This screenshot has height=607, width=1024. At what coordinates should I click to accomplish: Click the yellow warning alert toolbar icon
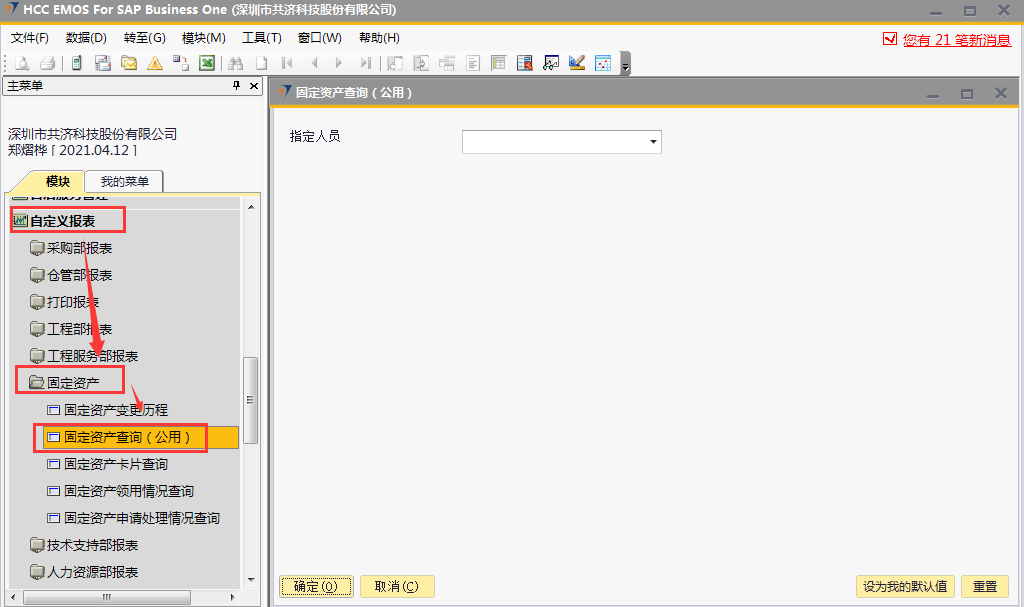[x=155, y=63]
